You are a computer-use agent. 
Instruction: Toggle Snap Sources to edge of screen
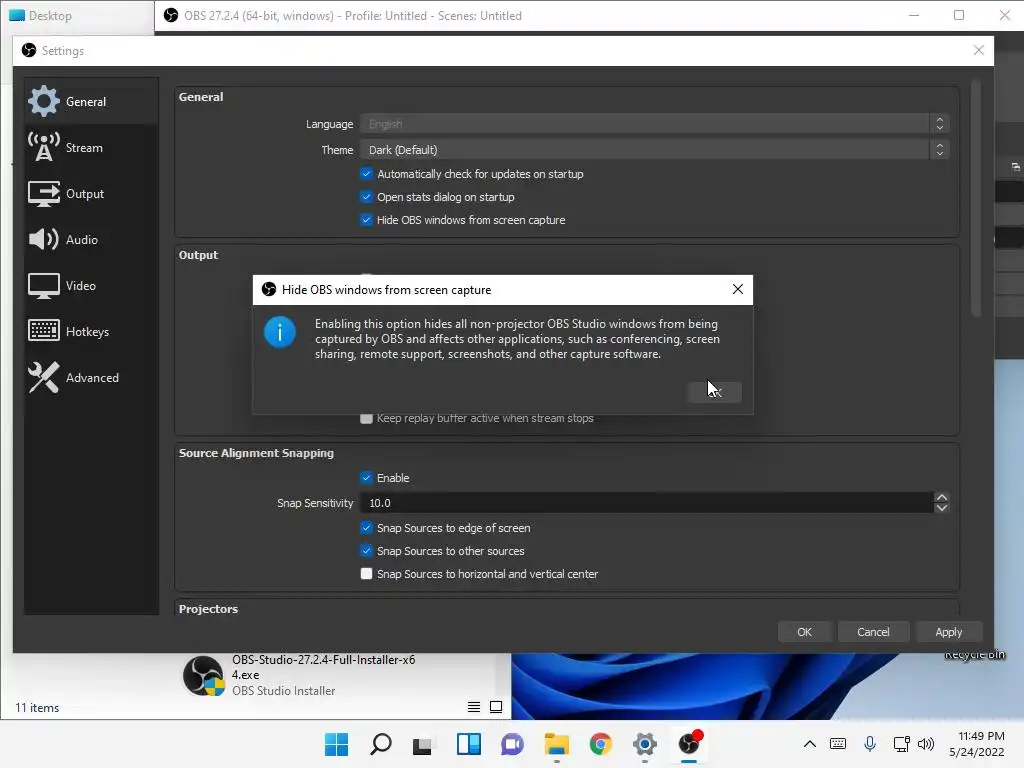point(366,528)
